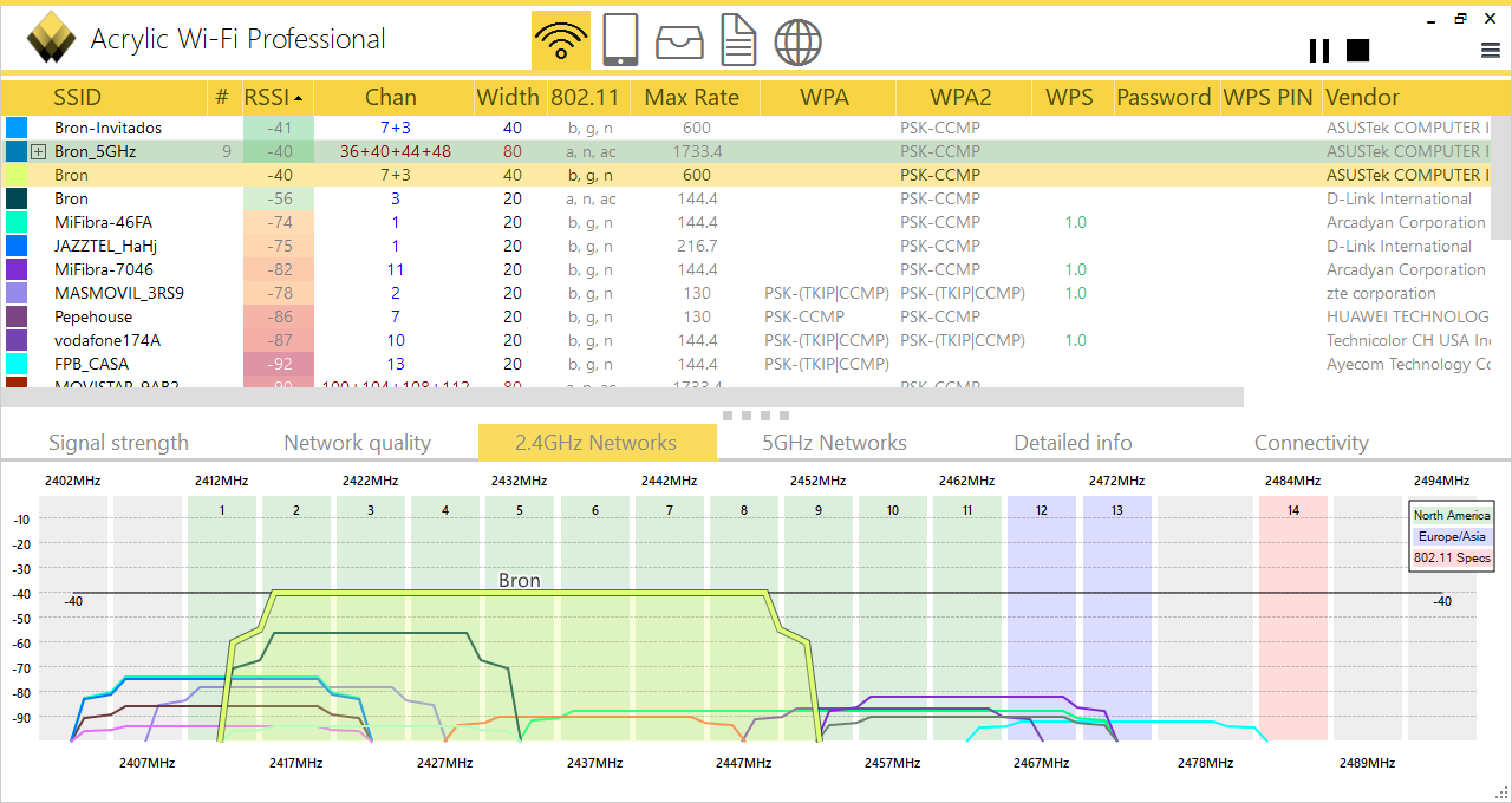The image size is (1512, 803).
Task: Open the globe web view icon
Action: (x=797, y=41)
